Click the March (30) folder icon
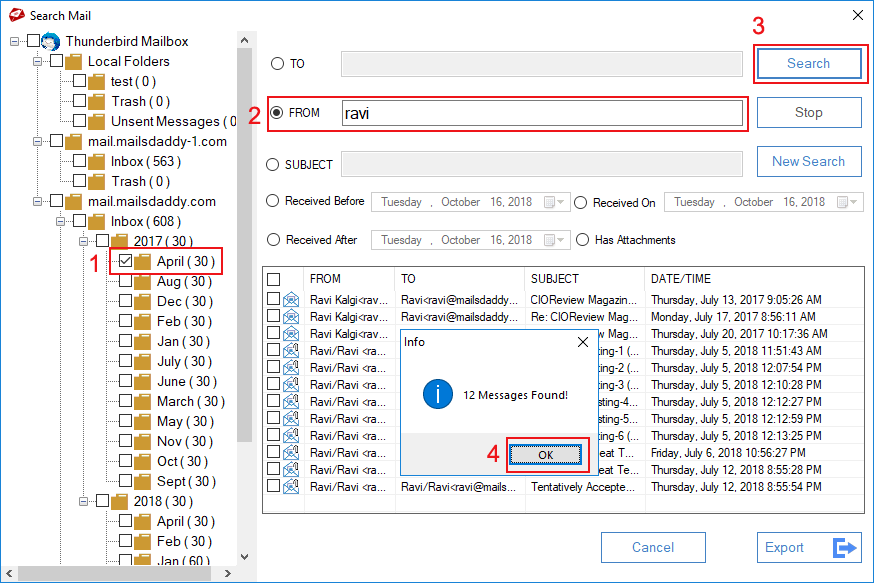Viewport: 874px width, 583px height. click(142, 402)
